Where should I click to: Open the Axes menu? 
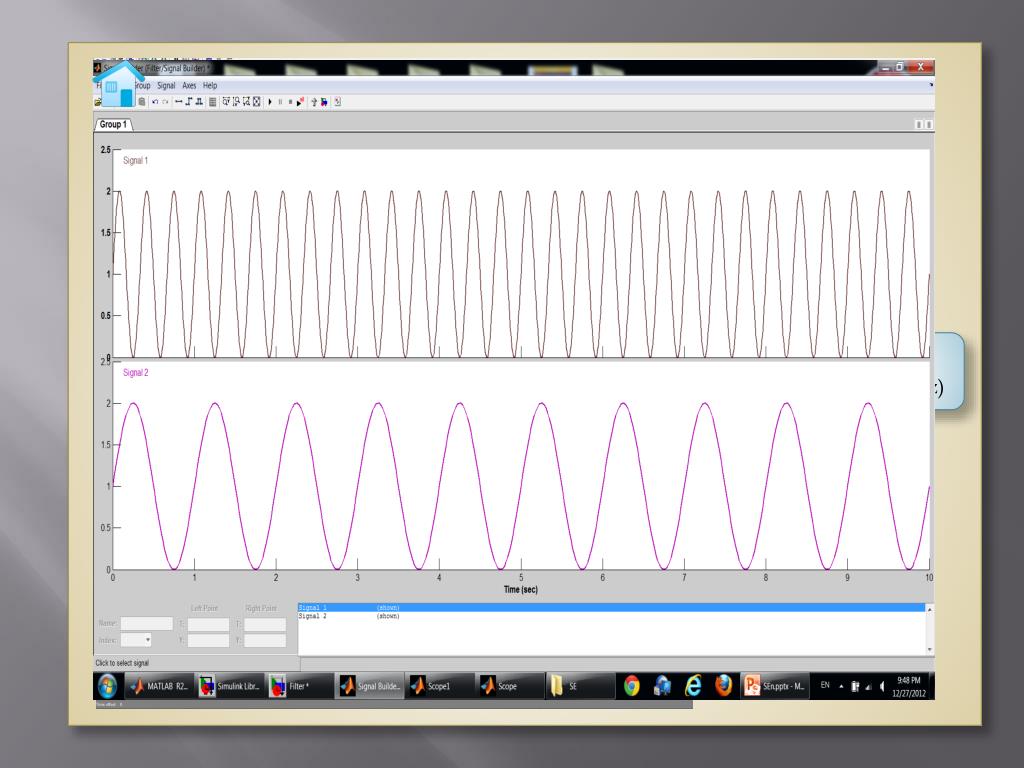(189, 86)
